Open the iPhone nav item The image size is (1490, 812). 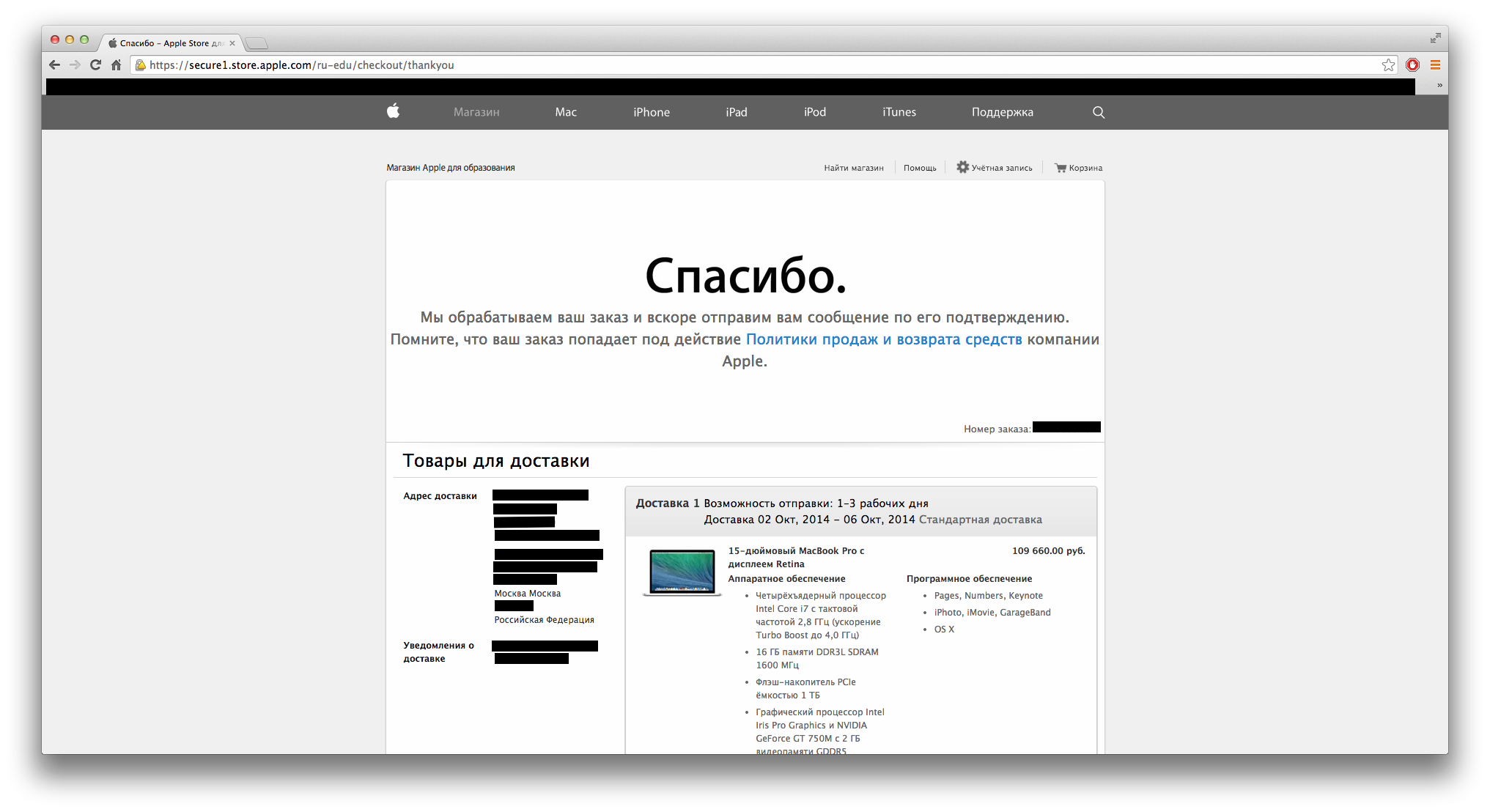652,112
